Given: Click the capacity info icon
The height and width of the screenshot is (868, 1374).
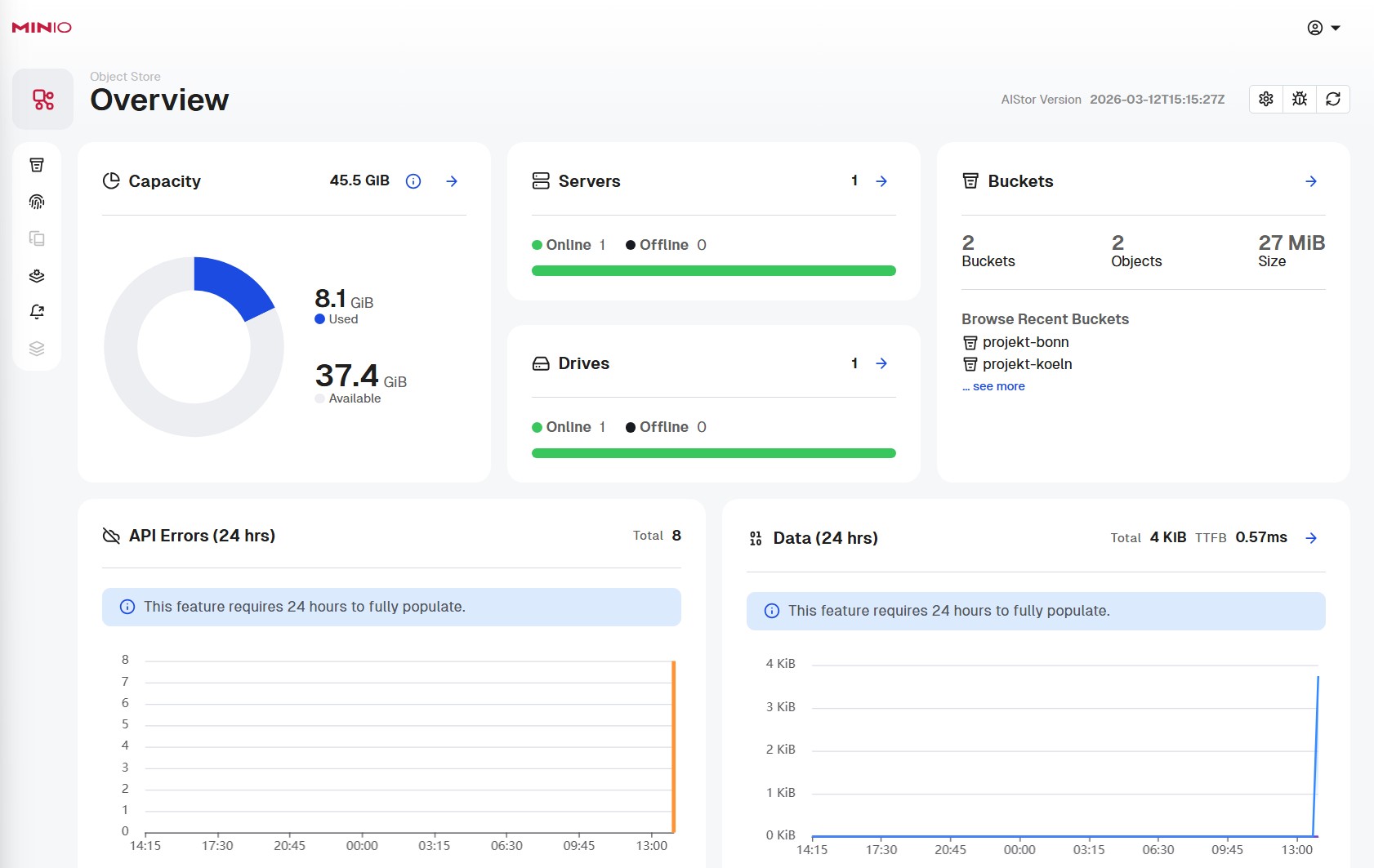Looking at the screenshot, I should pos(413,181).
